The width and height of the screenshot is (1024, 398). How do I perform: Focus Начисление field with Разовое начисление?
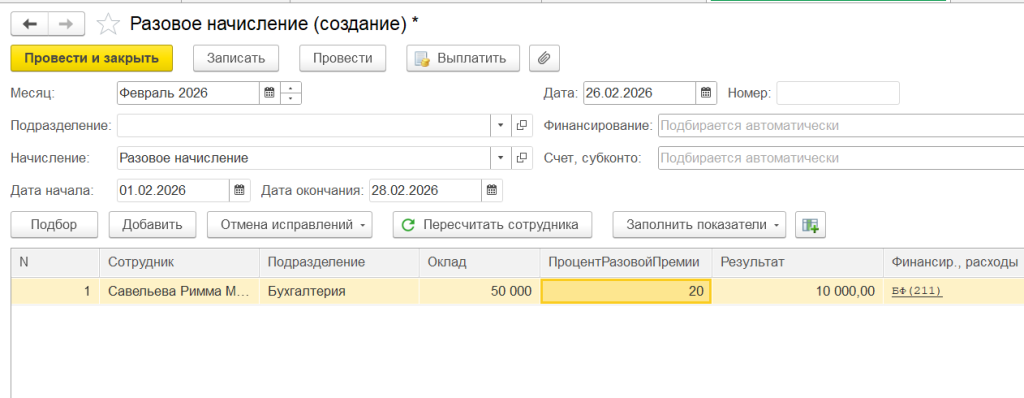click(304, 158)
